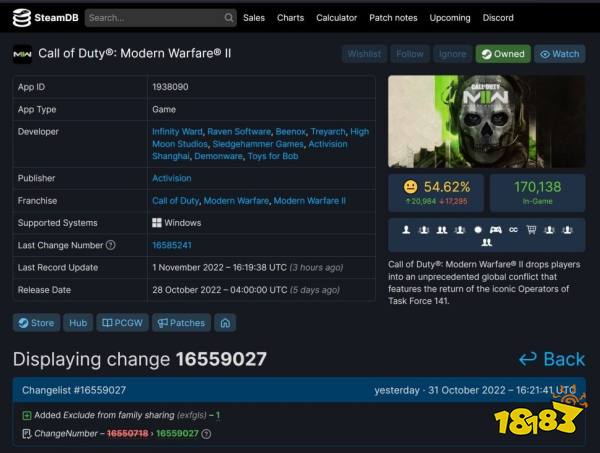The image size is (600, 453).
Task: Click the neutral face rating emoji
Action: pyautogui.click(x=411, y=187)
